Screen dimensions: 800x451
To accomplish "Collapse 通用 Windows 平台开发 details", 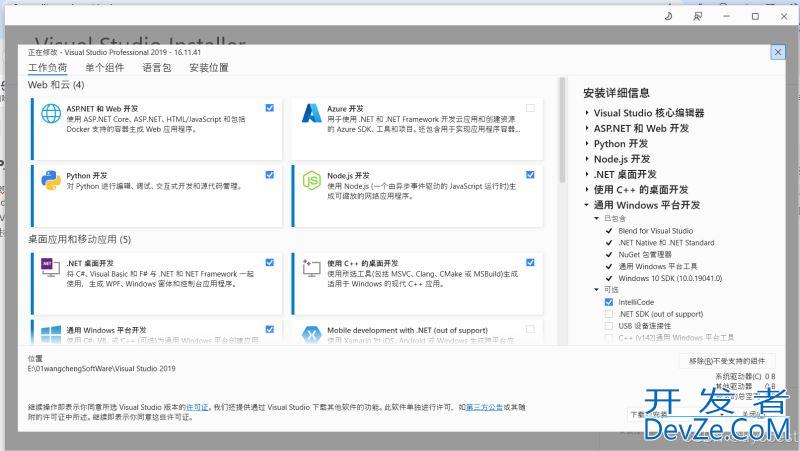I will pos(587,205).
